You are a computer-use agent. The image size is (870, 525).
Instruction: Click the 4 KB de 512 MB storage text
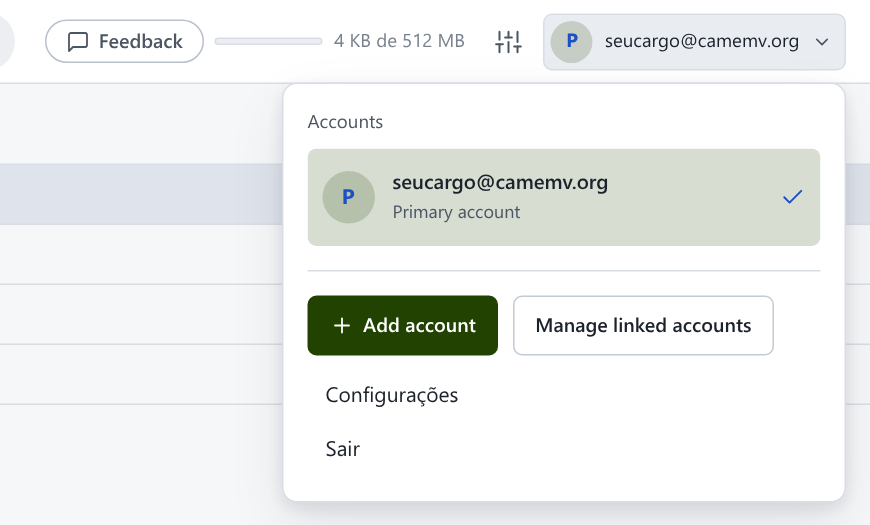(399, 41)
